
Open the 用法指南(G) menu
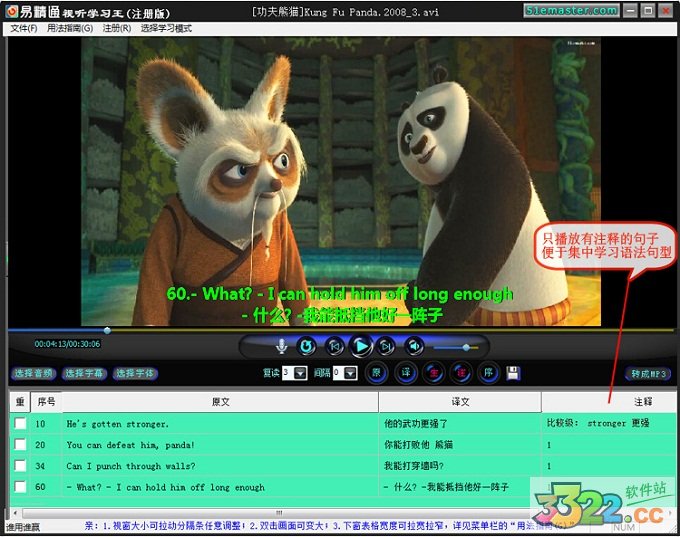(70, 29)
